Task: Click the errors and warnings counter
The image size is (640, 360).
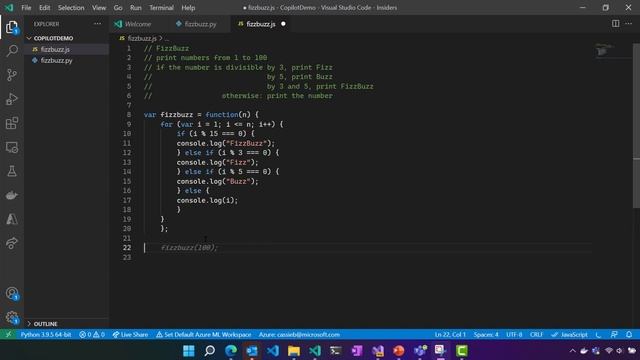Action: coord(92,334)
